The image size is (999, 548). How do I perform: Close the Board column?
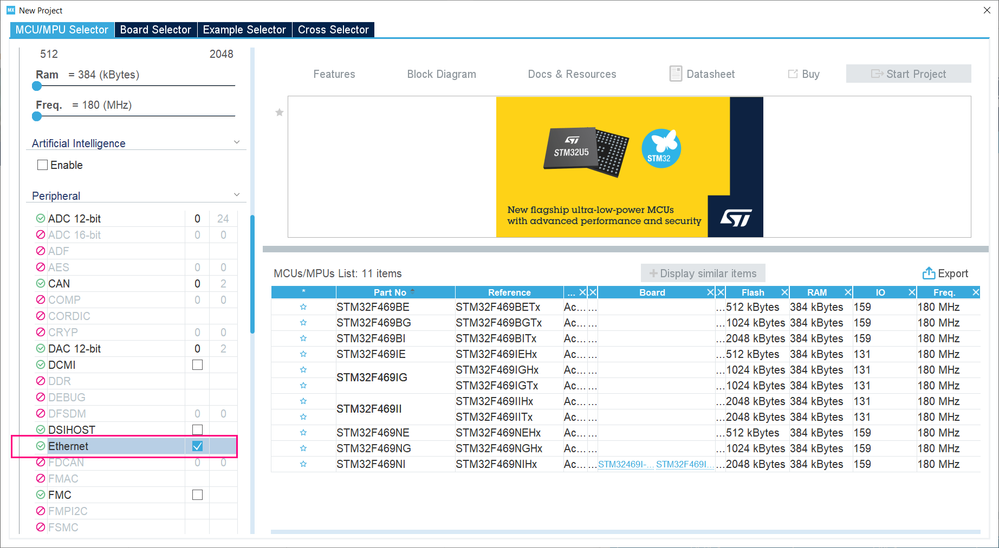click(710, 292)
